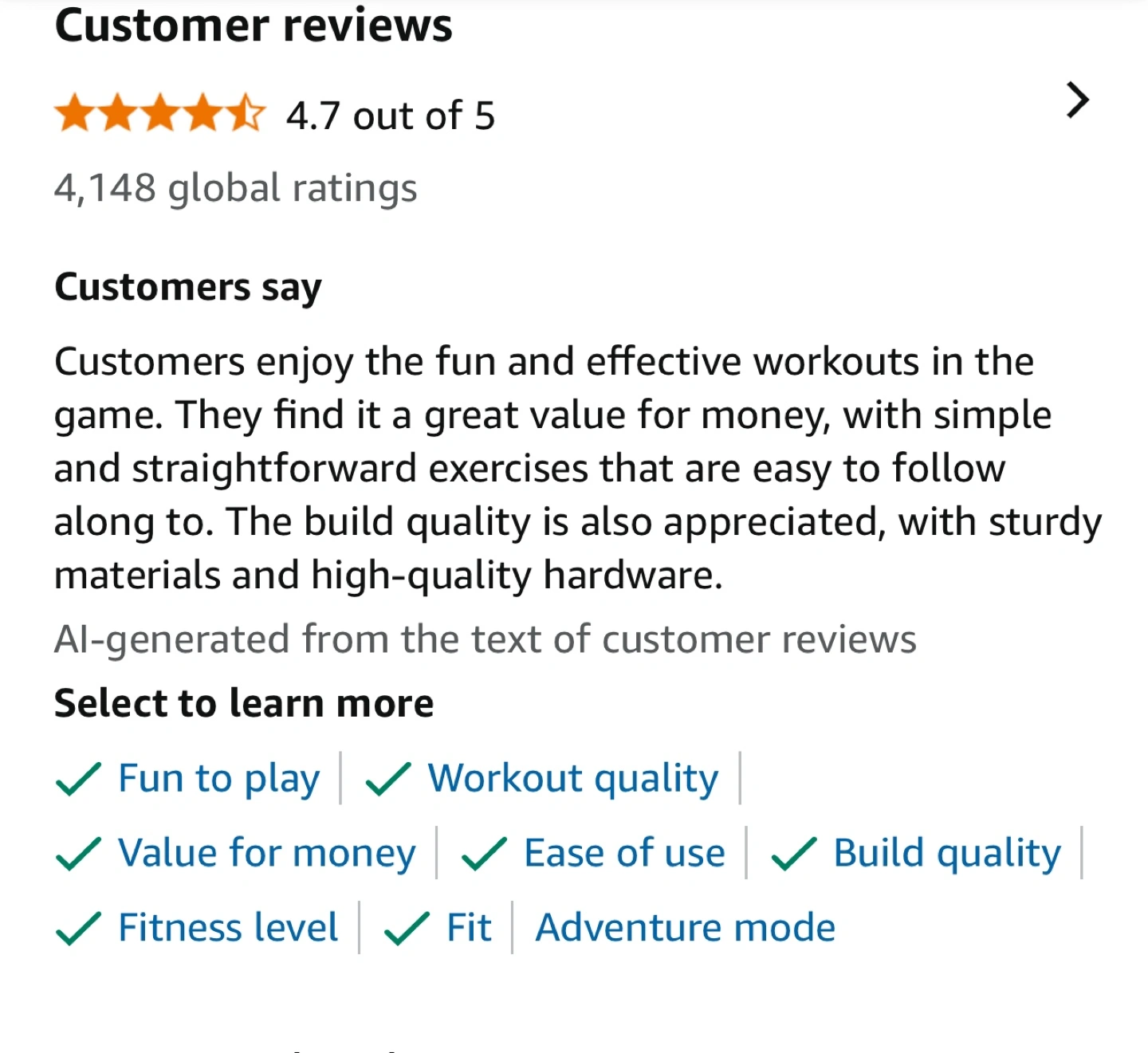
Task: Tap the checkmark beside Fit
Action: click(407, 928)
